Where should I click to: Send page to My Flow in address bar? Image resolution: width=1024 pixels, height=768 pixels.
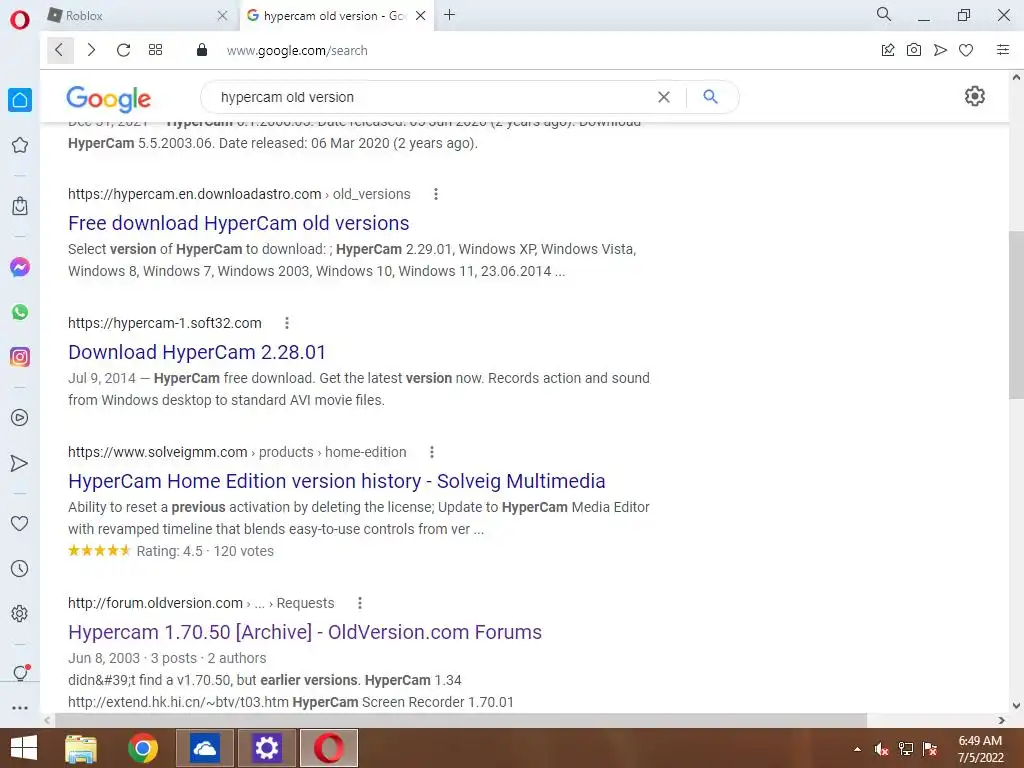[x=940, y=50]
